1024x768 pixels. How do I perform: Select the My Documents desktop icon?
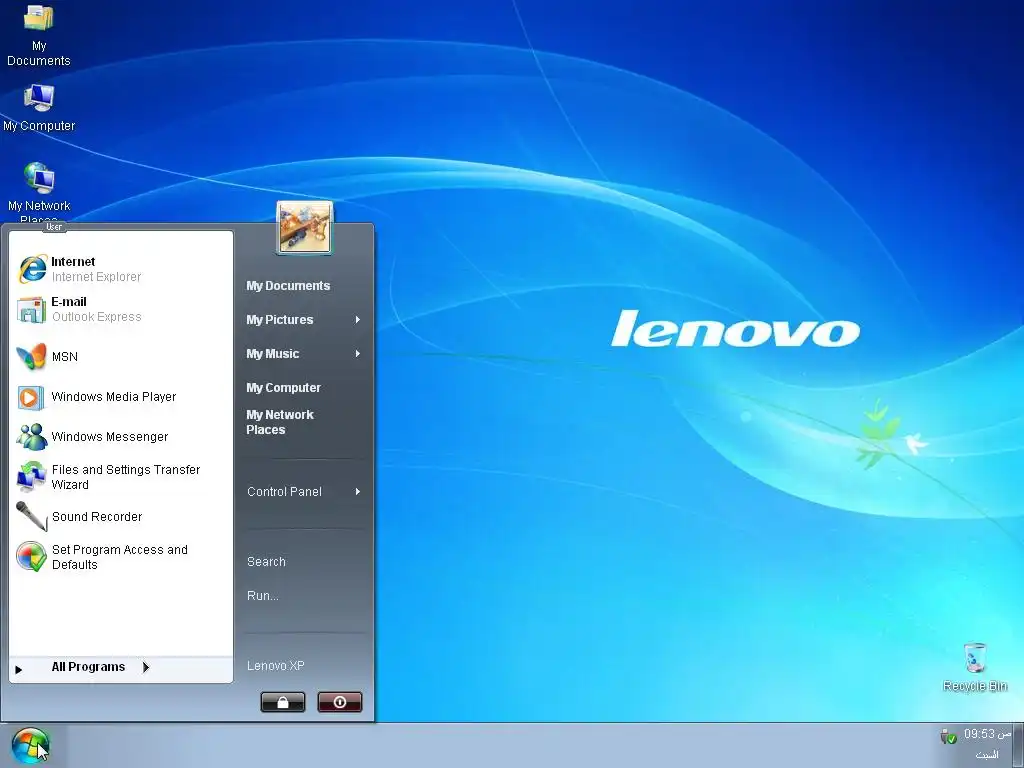(39, 36)
